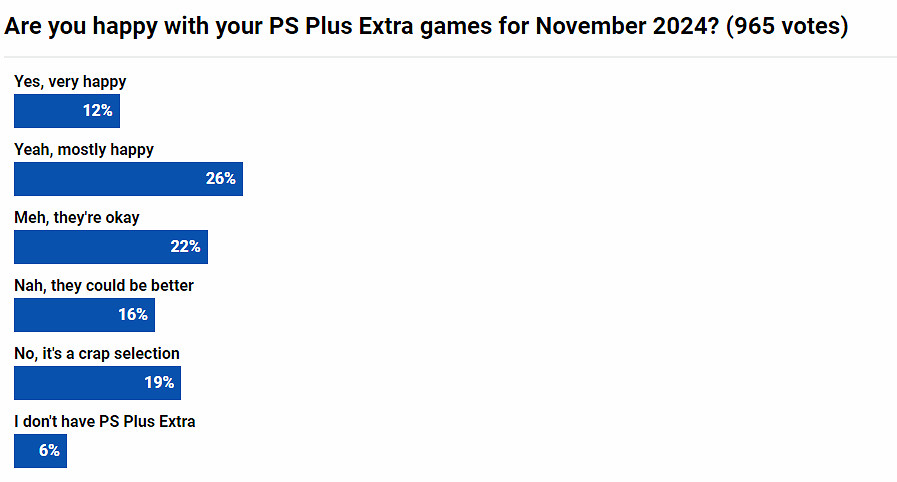This screenshot has width=897, height=482.
Task: Click the '19%' percentage text
Action: pyautogui.click(x=159, y=383)
